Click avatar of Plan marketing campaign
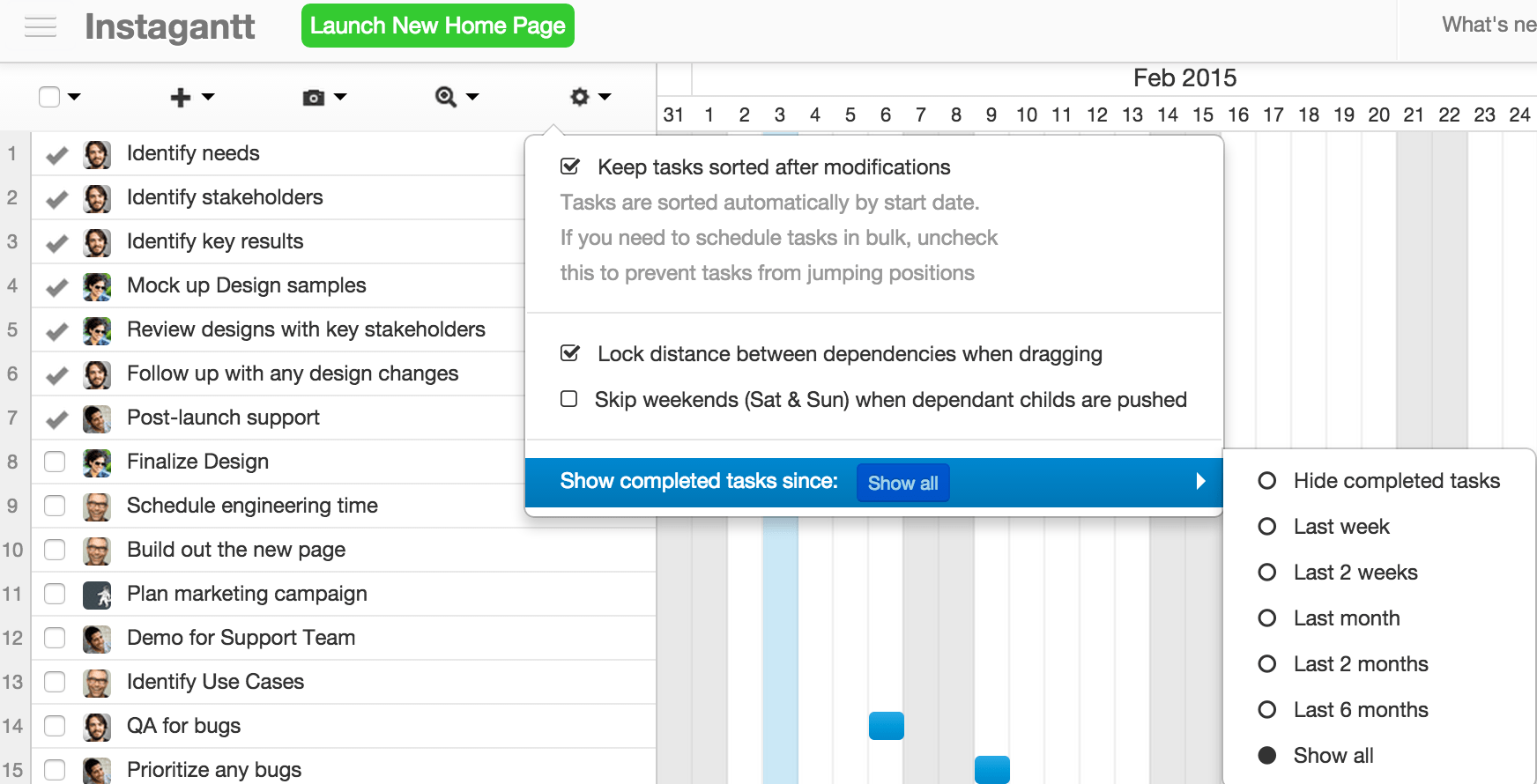The width and height of the screenshot is (1537, 784). (x=97, y=595)
